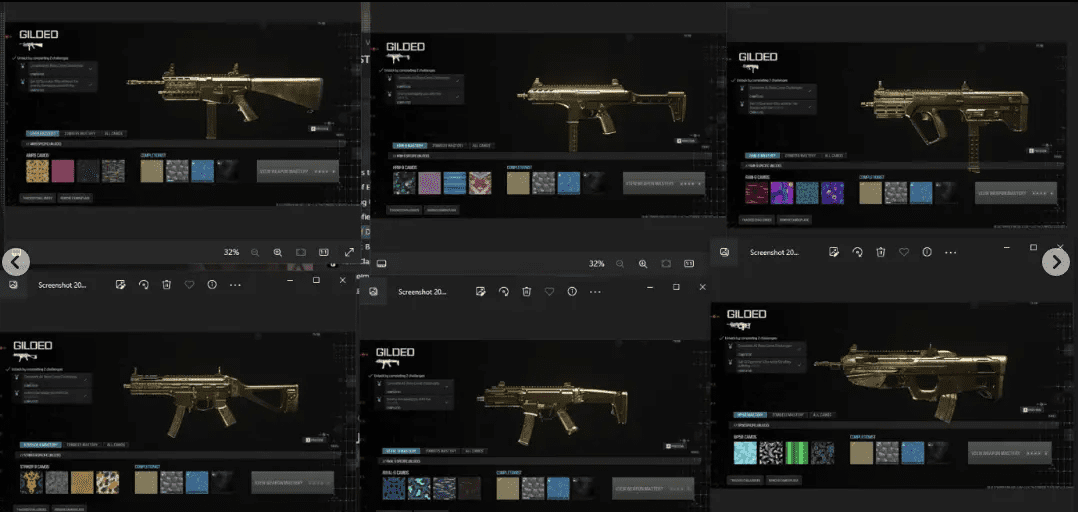The image size is (1078, 512).
Task: Select Zombies Mastery tab for the AMR9
Action: point(80,133)
